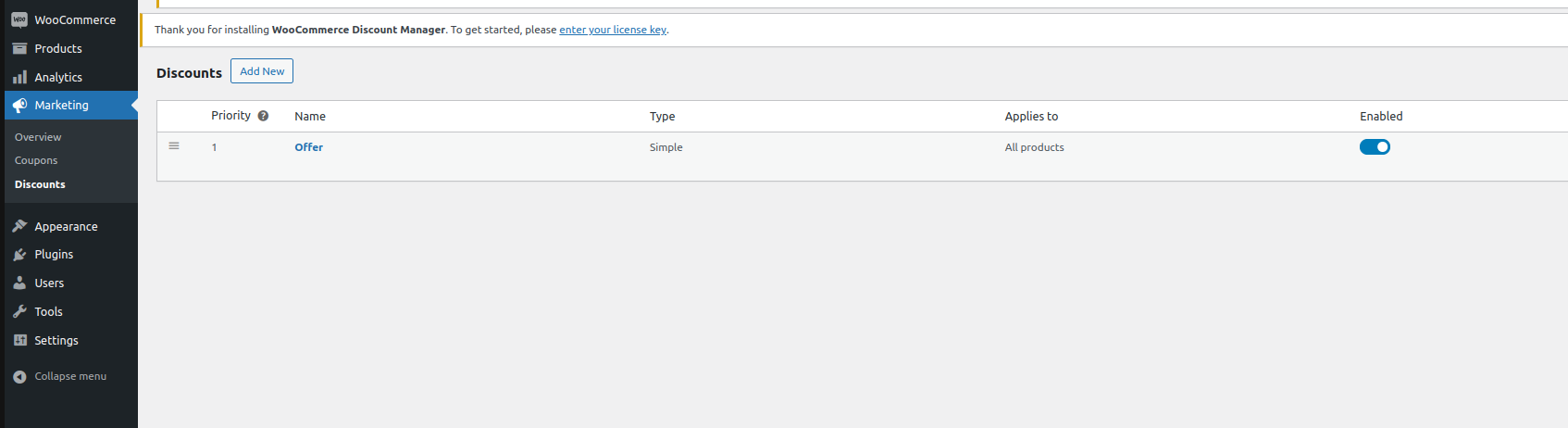
Task: Click the Appearance paintbrush icon
Action: pyautogui.click(x=19, y=226)
